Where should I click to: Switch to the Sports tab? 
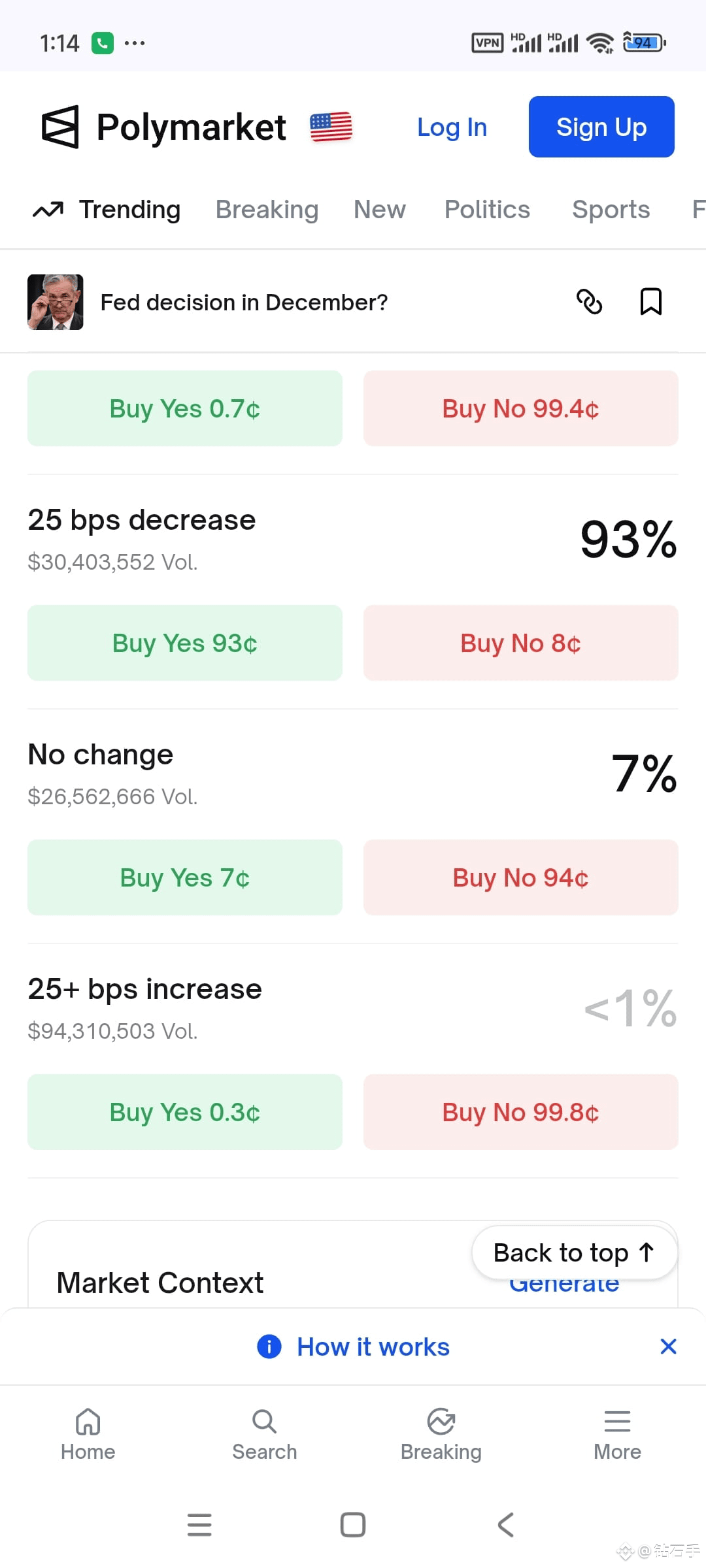point(611,210)
